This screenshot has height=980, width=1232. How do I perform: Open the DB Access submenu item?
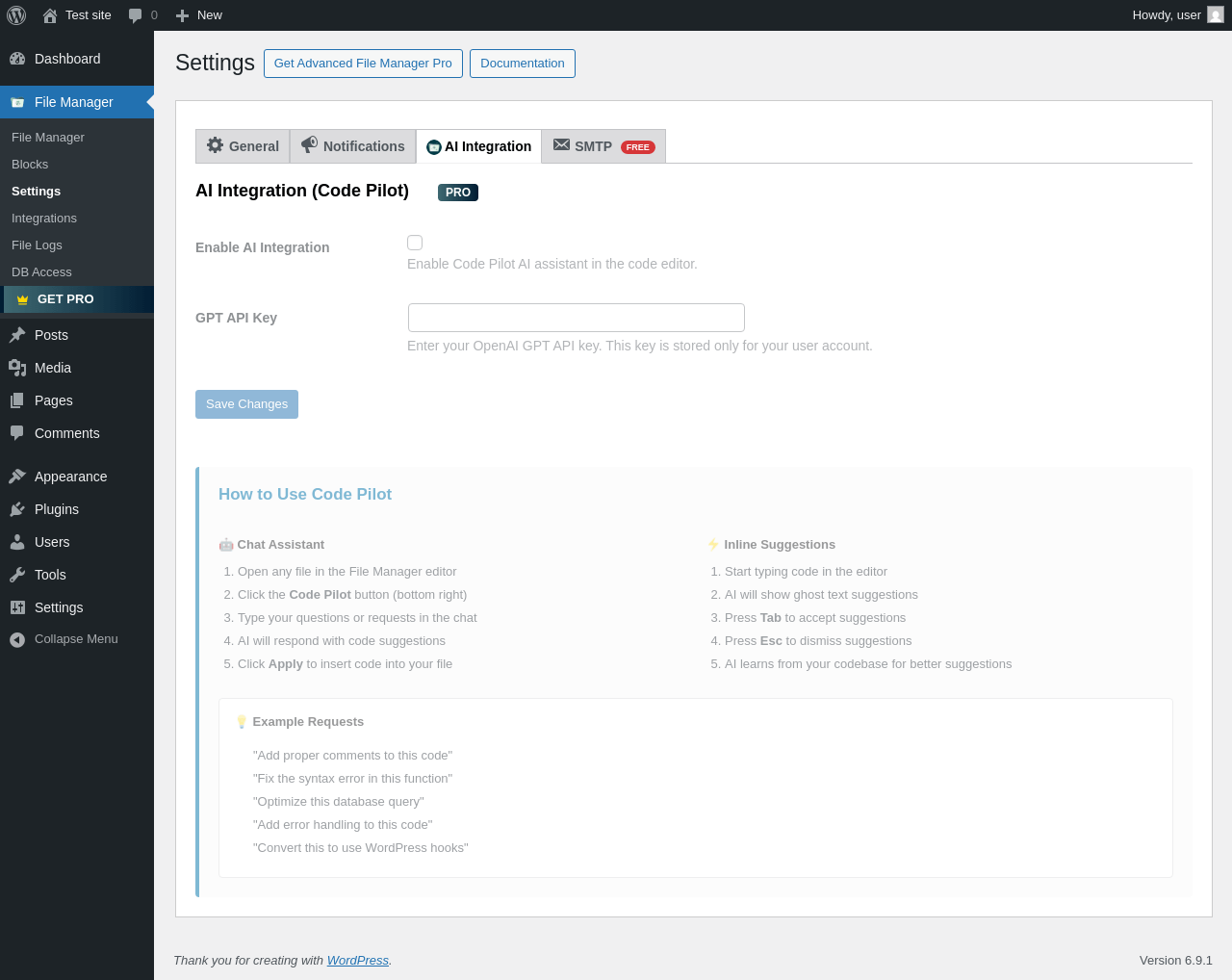coord(41,272)
